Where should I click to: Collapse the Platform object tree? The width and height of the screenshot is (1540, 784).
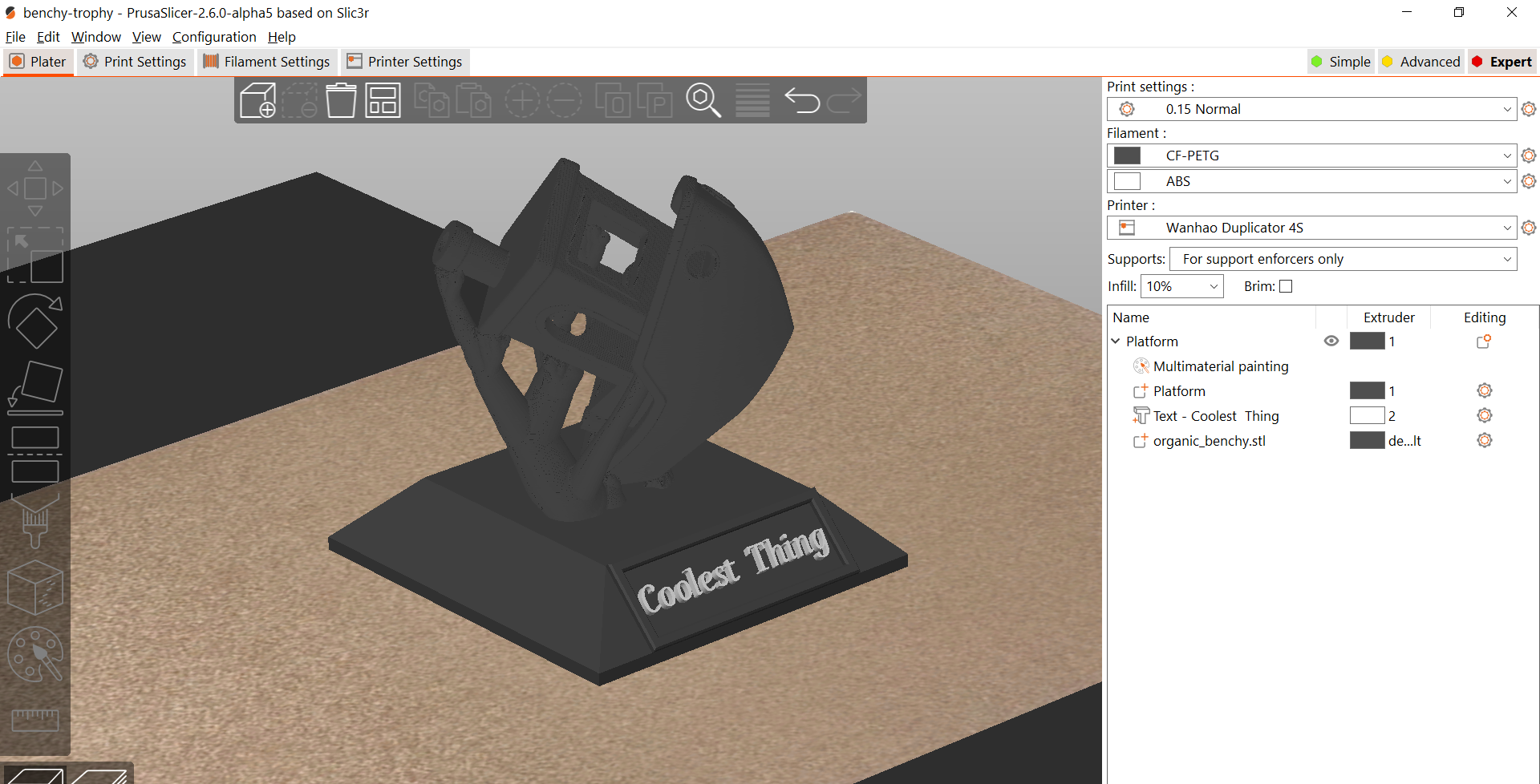[1115, 341]
